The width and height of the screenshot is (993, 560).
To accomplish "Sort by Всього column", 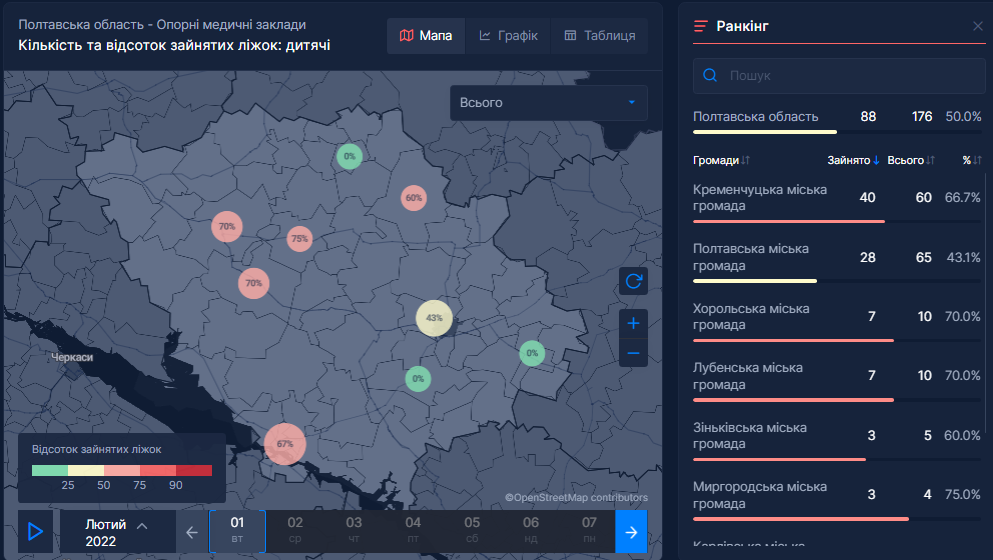I will (911, 160).
